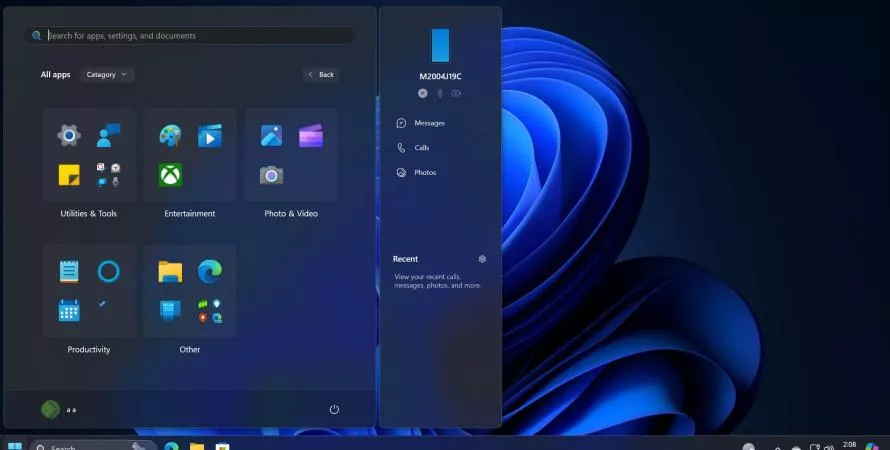Click the Windows Start button on taskbar

coord(15,446)
